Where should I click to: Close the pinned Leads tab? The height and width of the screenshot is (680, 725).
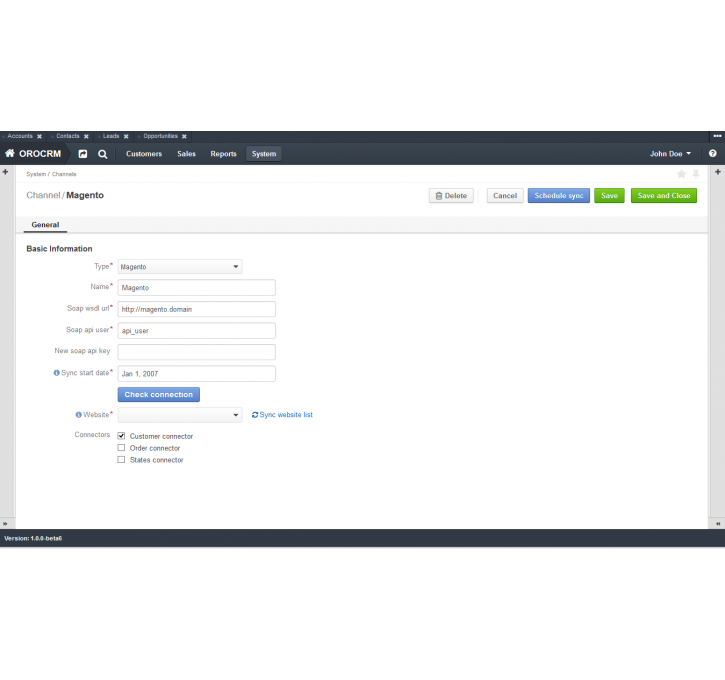pos(126,136)
